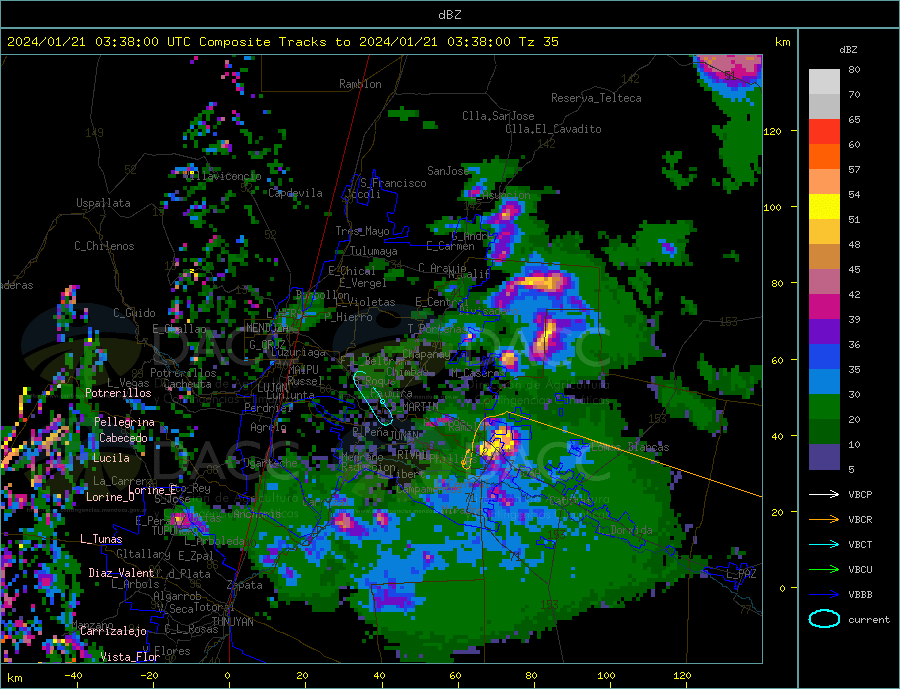Click the 'Ramblon' map label
The width and height of the screenshot is (900, 689).
(360, 84)
